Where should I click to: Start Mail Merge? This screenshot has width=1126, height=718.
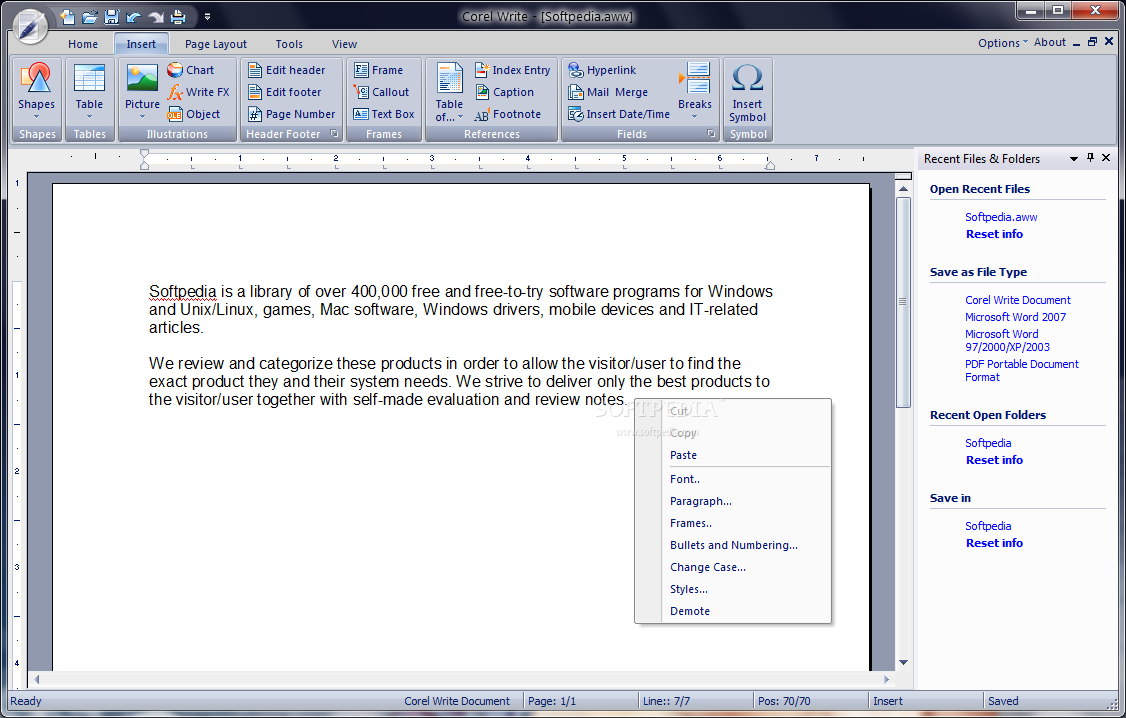click(608, 92)
